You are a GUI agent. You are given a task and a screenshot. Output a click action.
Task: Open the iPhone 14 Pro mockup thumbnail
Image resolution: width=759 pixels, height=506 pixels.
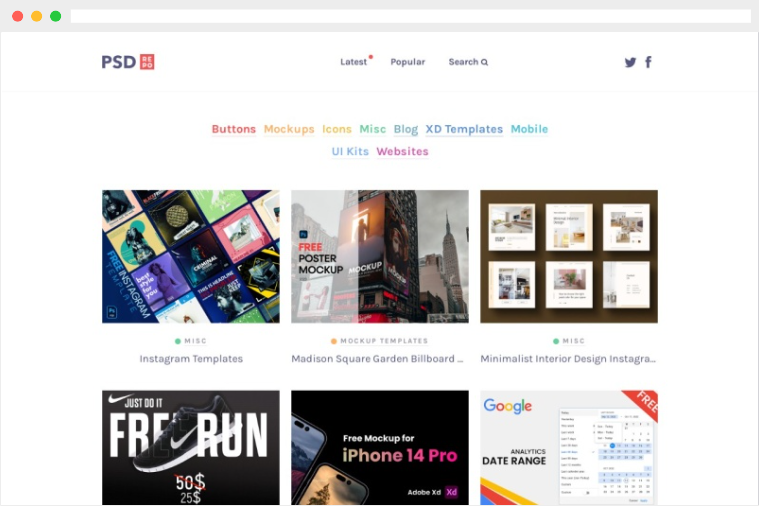click(x=380, y=447)
